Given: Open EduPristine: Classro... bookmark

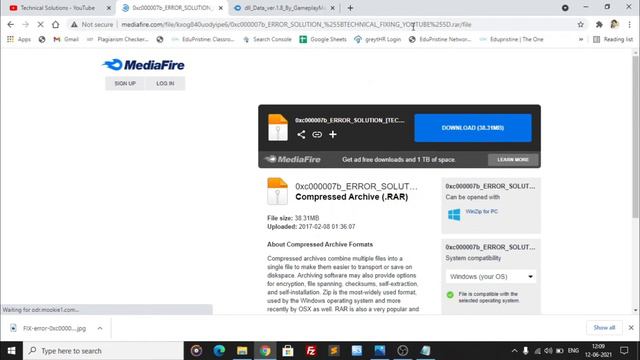Looking at the screenshot, I should (203, 39).
